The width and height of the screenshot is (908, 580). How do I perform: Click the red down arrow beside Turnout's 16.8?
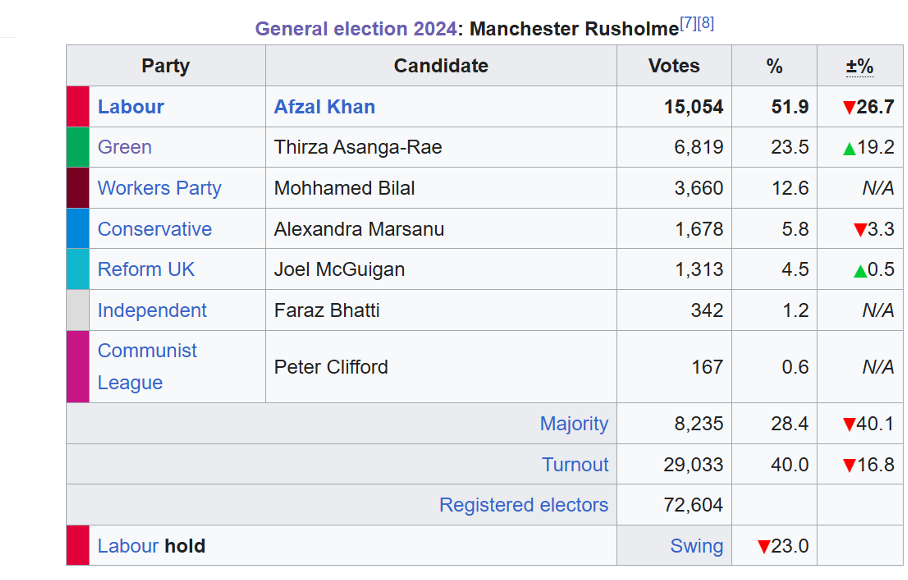[849, 465]
